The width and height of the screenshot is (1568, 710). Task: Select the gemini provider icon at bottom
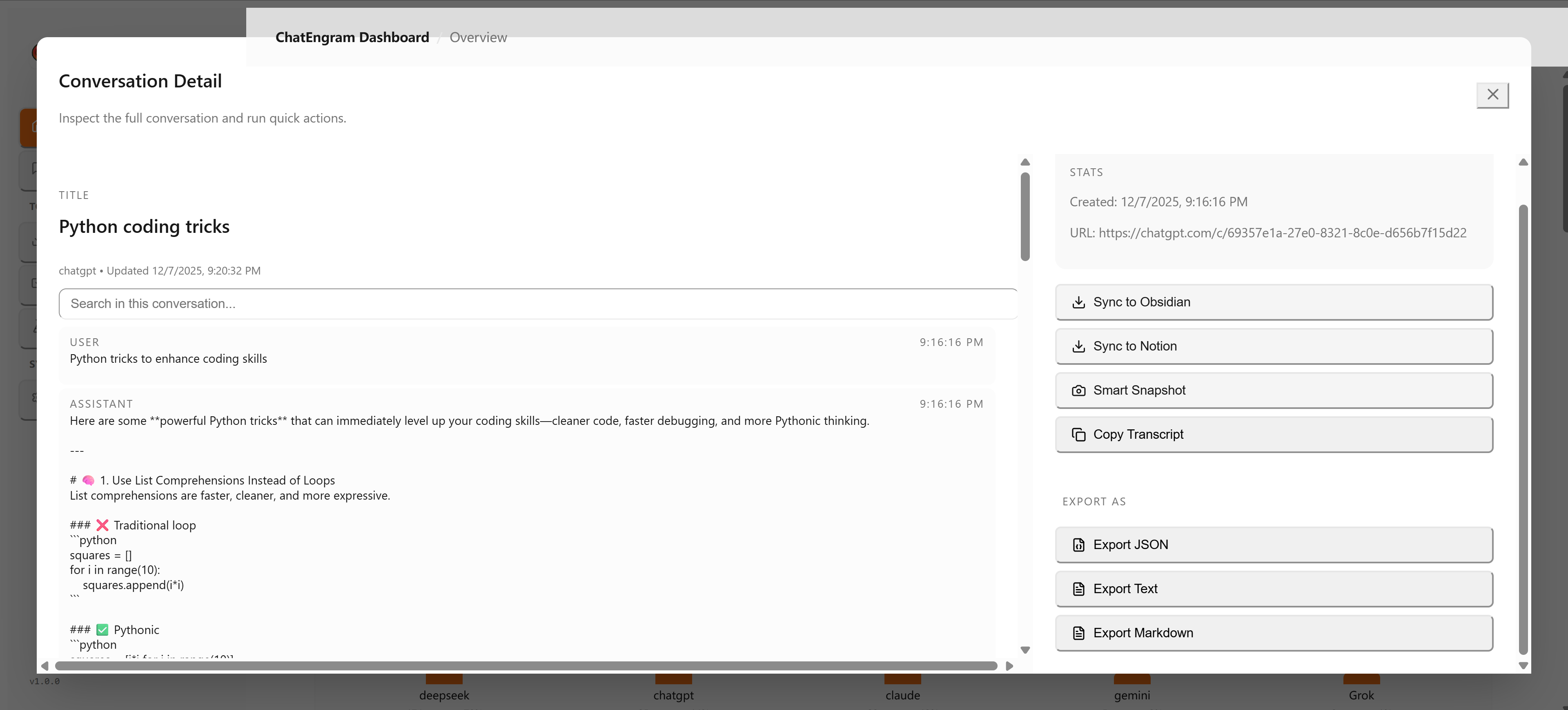click(x=1131, y=680)
